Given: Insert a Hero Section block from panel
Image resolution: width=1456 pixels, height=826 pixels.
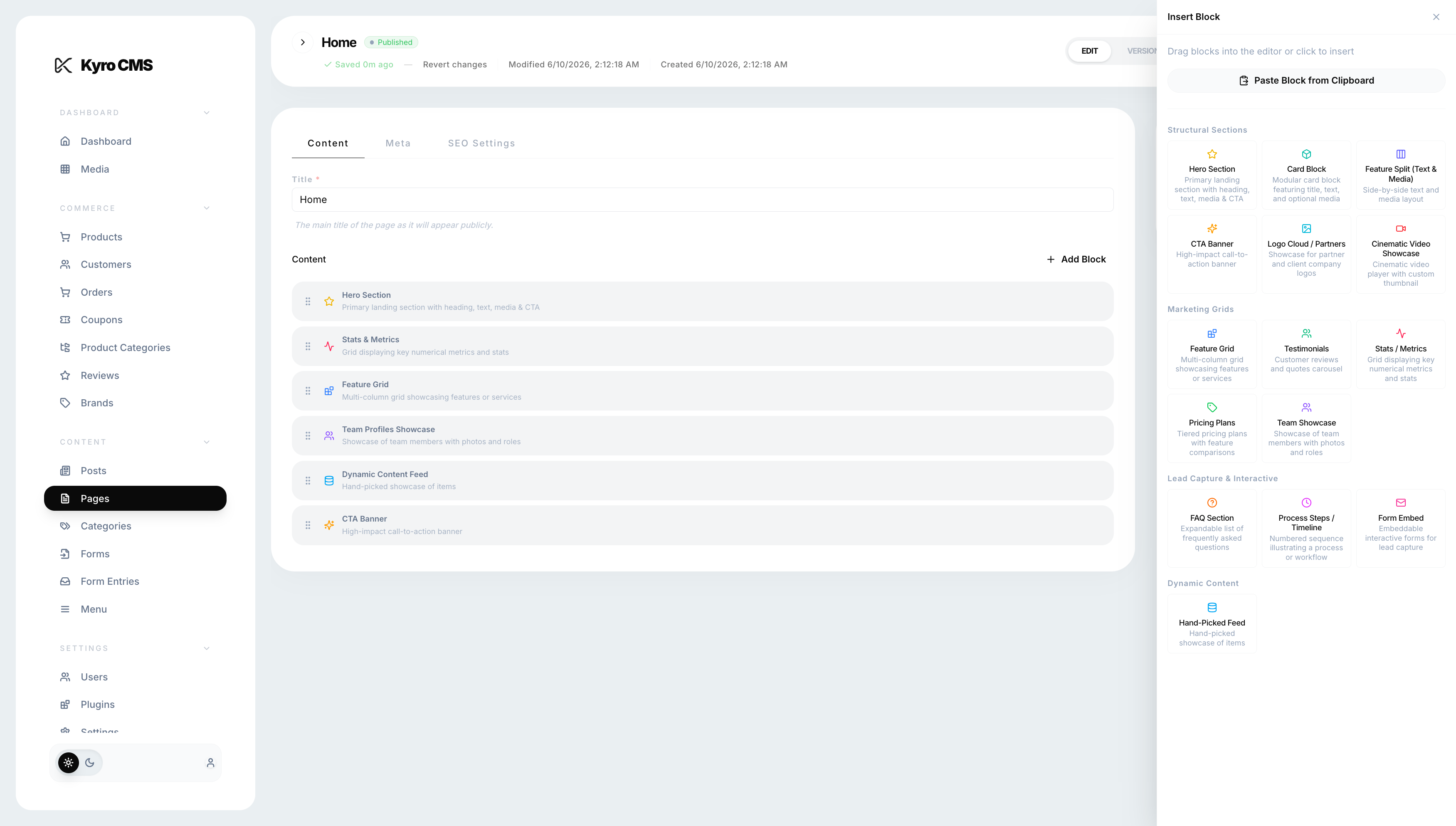Looking at the screenshot, I should [x=1212, y=175].
